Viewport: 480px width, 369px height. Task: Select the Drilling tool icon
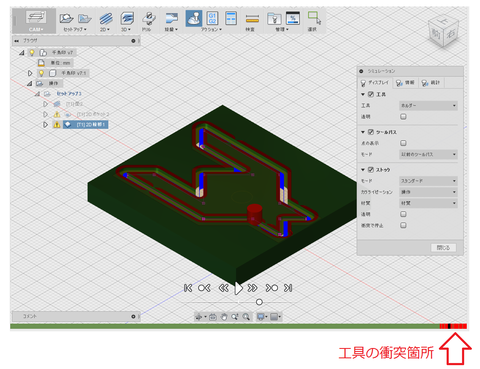click(x=149, y=18)
